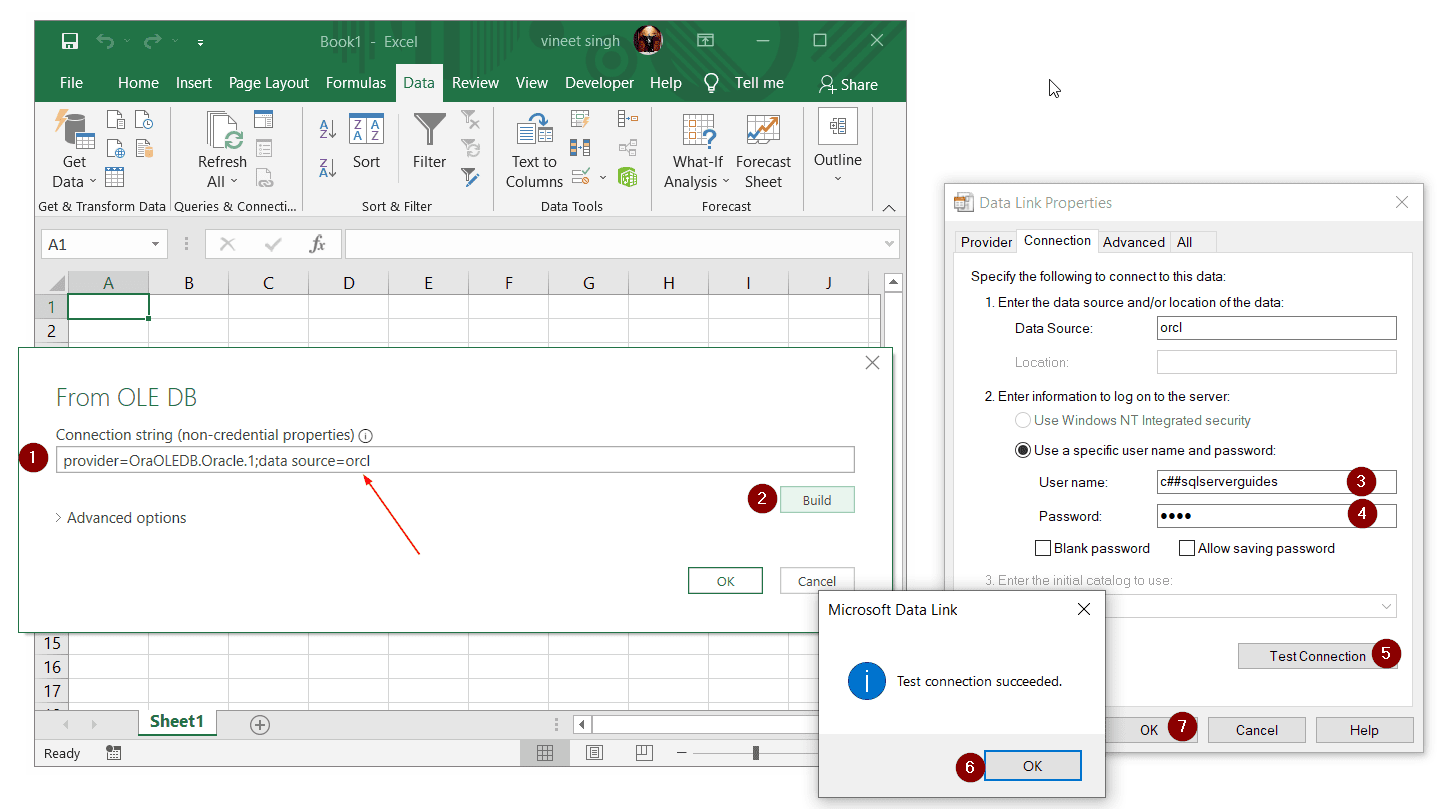Open the Remove Duplicates tool
Image resolution: width=1440 pixels, height=809 pixels.
(x=580, y=147)
